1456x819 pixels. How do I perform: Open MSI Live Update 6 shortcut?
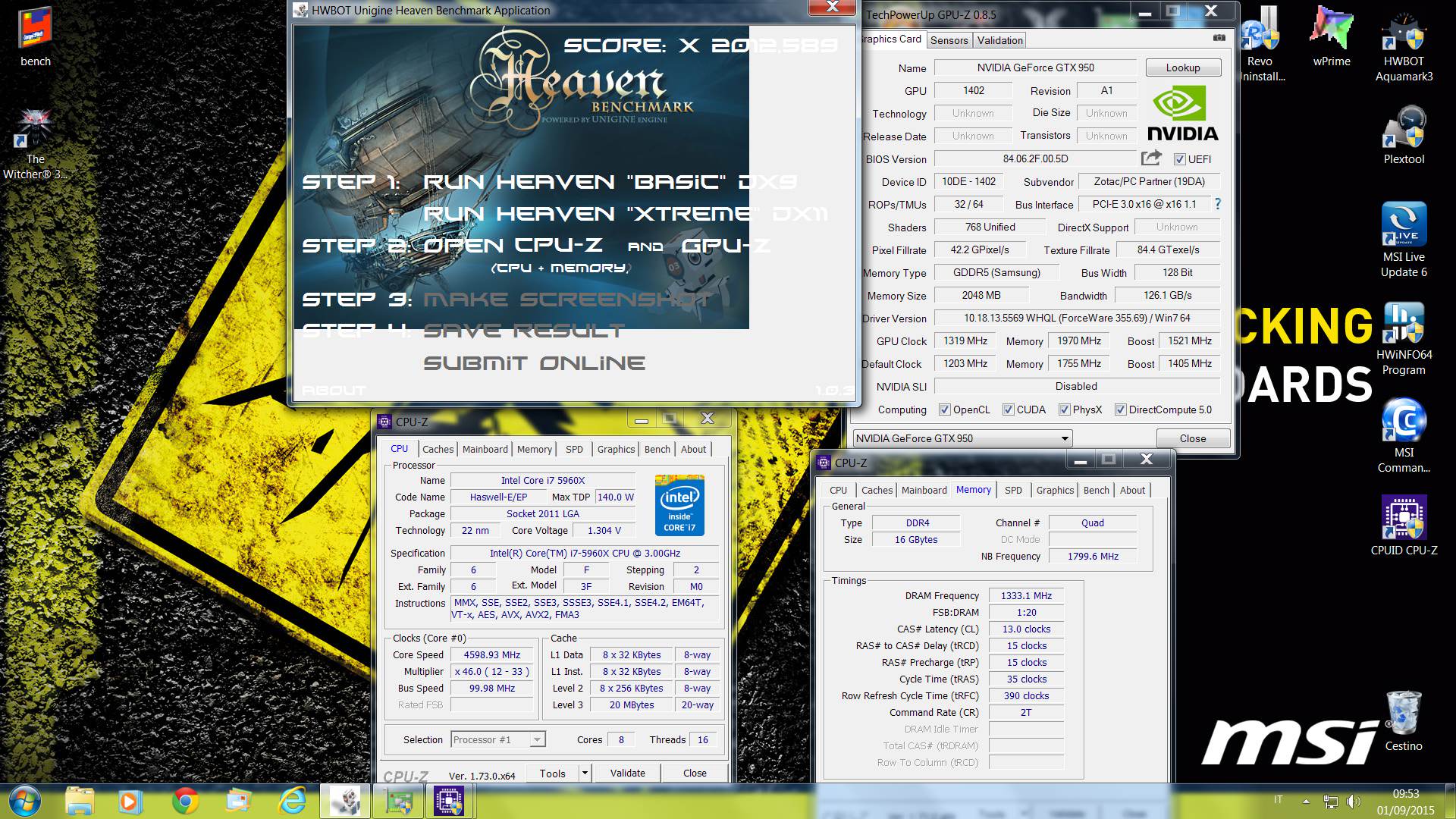coord(1404,240)
